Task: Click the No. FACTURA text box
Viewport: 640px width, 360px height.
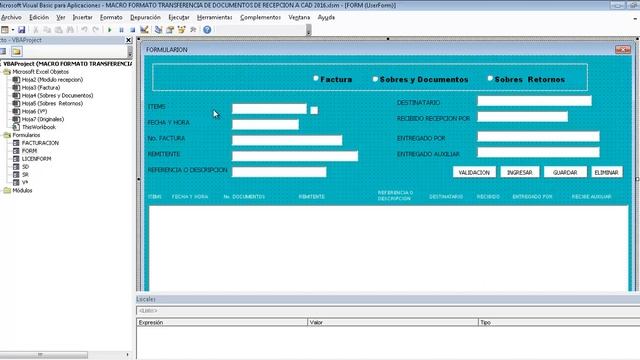Action: coord(287,140)
